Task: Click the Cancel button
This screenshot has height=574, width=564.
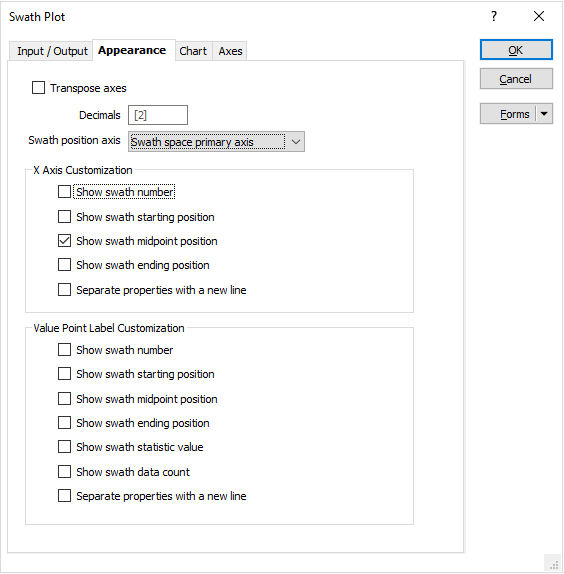Action: tap(516, 79)
